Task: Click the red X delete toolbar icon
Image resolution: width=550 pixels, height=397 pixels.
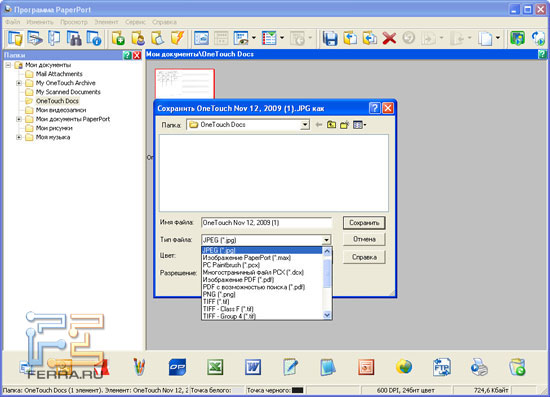Action: [x=389, y=38]
